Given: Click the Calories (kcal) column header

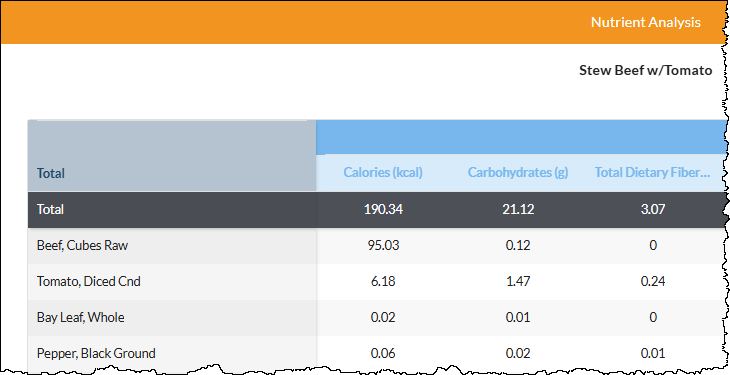Looking at the screenshot, I should [x=383, y=173].
